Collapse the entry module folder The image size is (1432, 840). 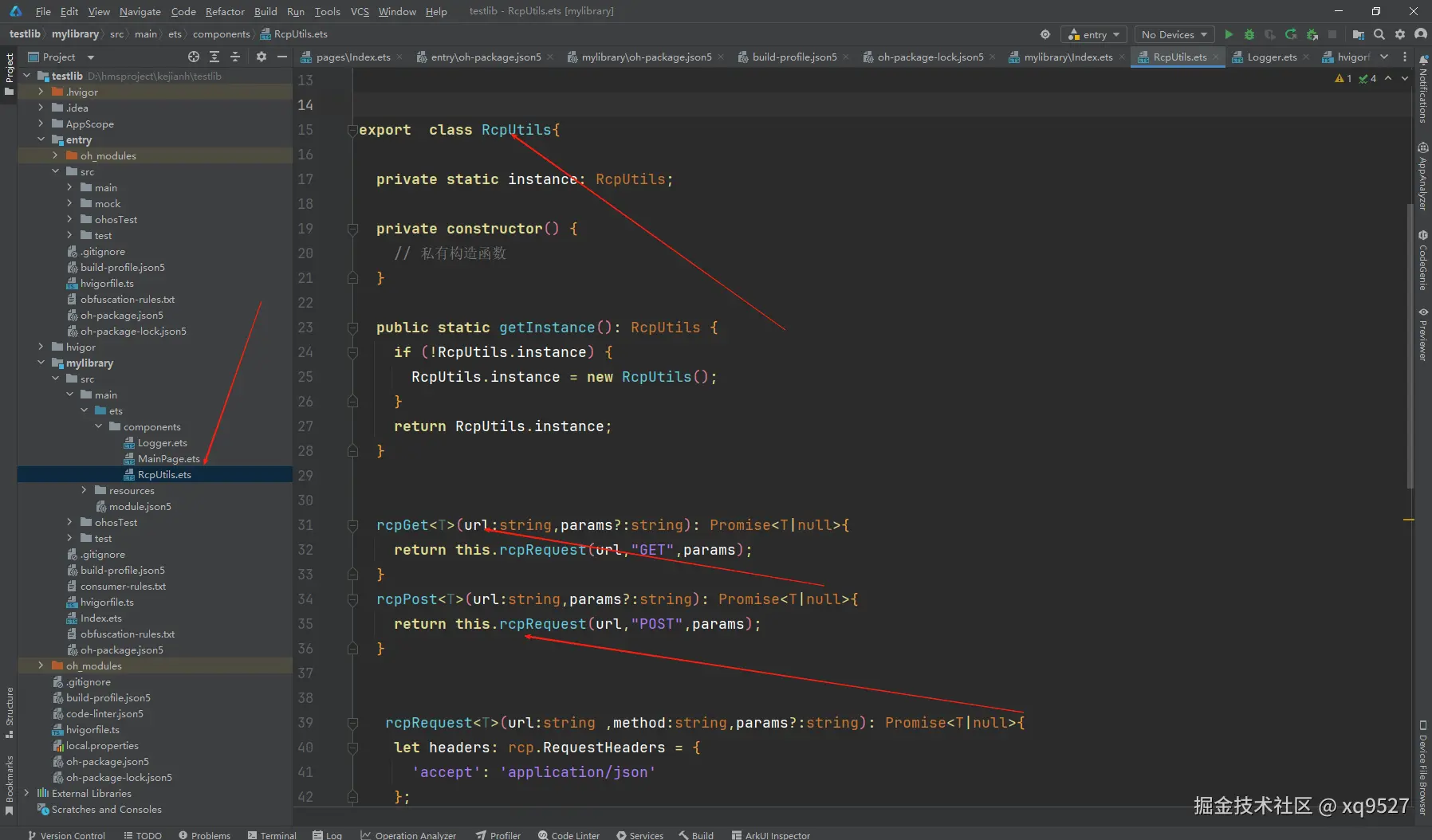point(41,139)
